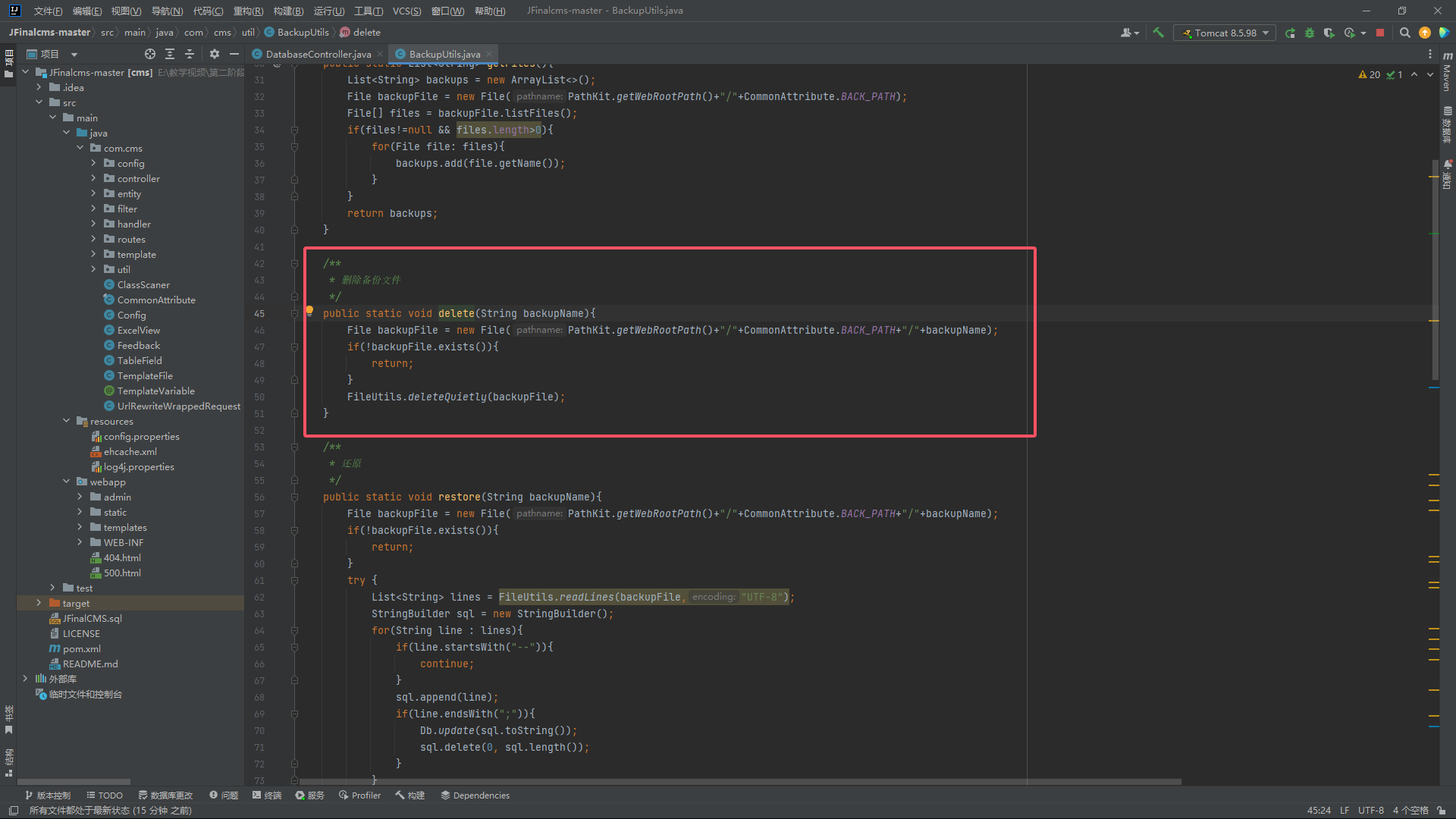Click the intention light bulb on line 45

[x=309, y=311]
